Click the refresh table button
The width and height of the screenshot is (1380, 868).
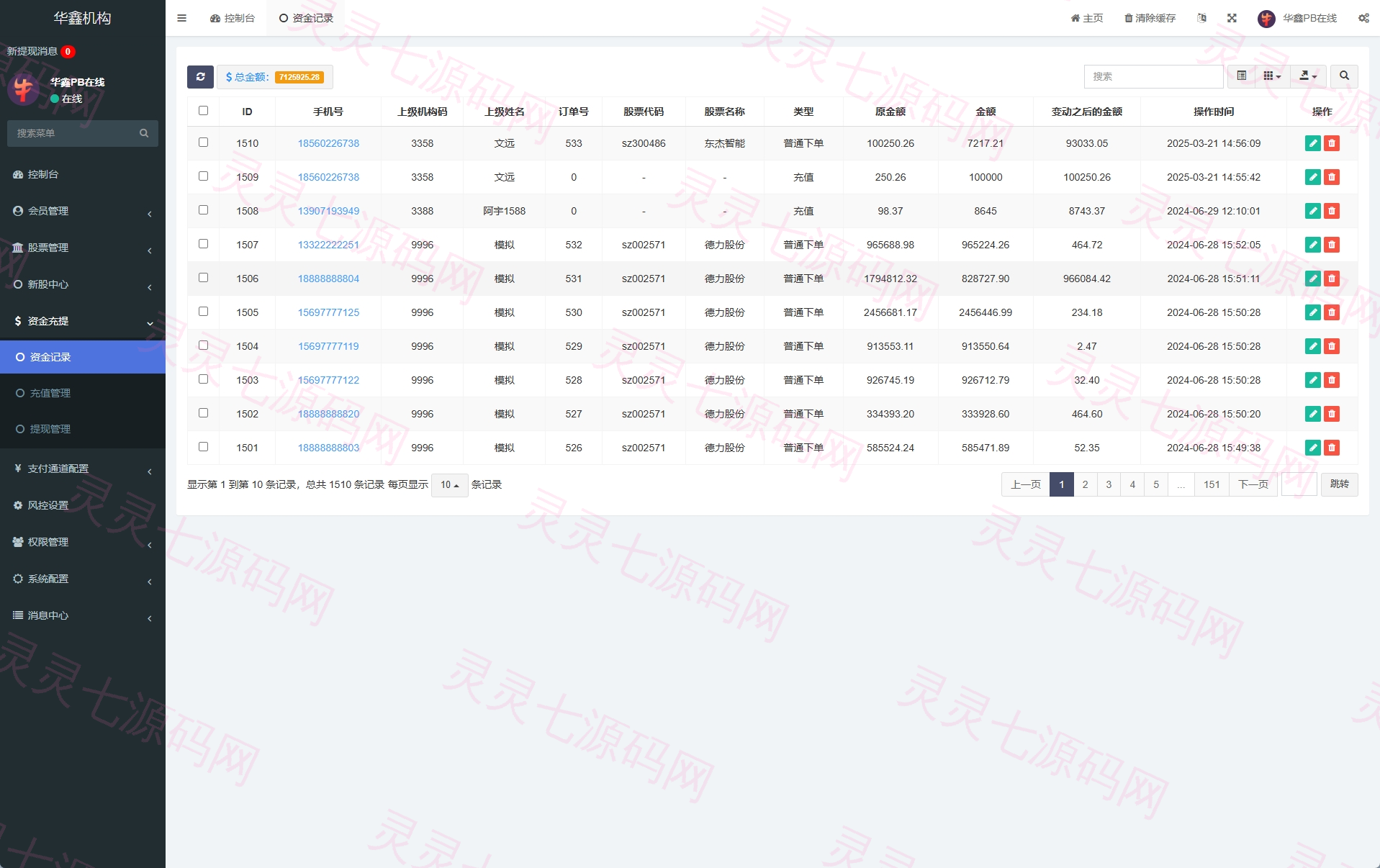pos(200,77)
